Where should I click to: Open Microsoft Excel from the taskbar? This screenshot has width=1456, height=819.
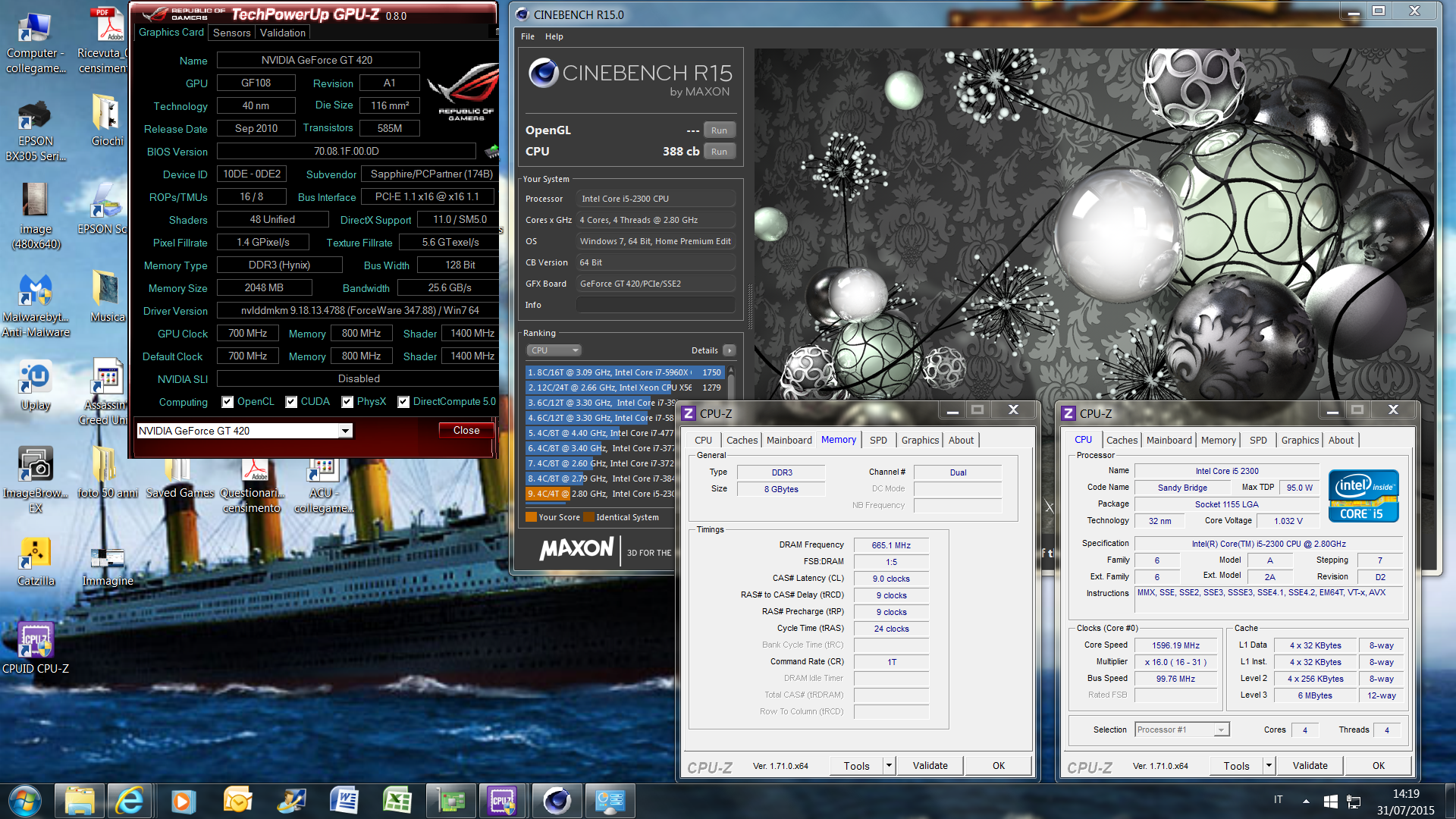pos(397,801)
